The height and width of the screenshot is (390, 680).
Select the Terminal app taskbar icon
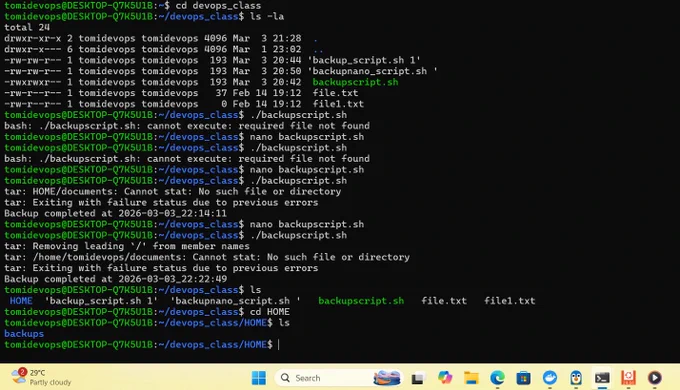point(602,378)
